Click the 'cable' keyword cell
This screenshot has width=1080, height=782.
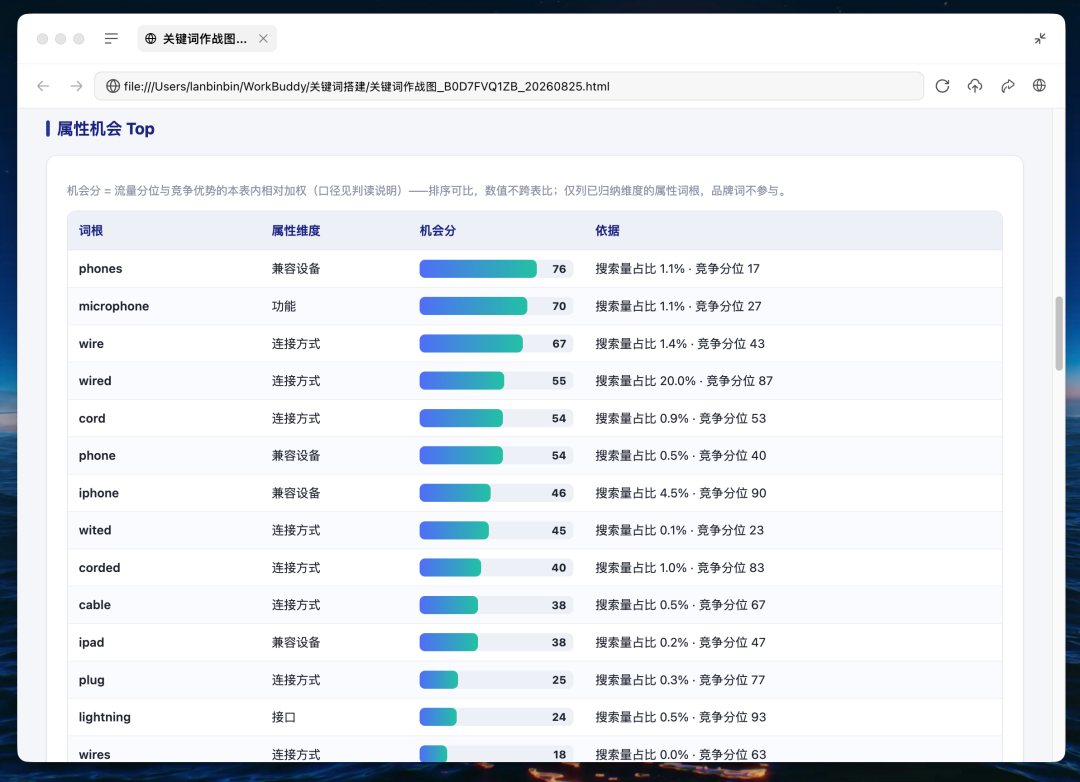(94, 605)
